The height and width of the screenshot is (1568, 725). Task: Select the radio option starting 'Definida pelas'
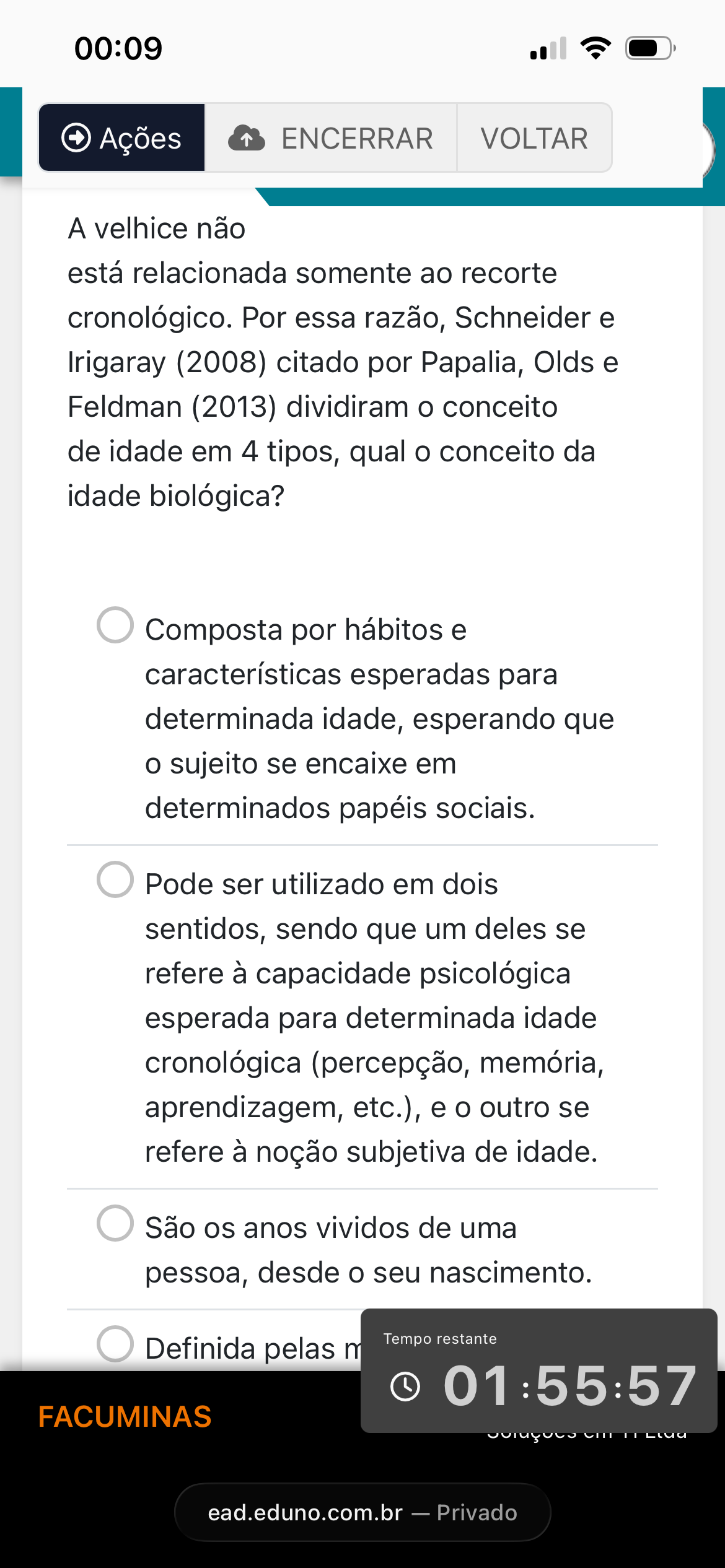click(x=115, y=1344)
